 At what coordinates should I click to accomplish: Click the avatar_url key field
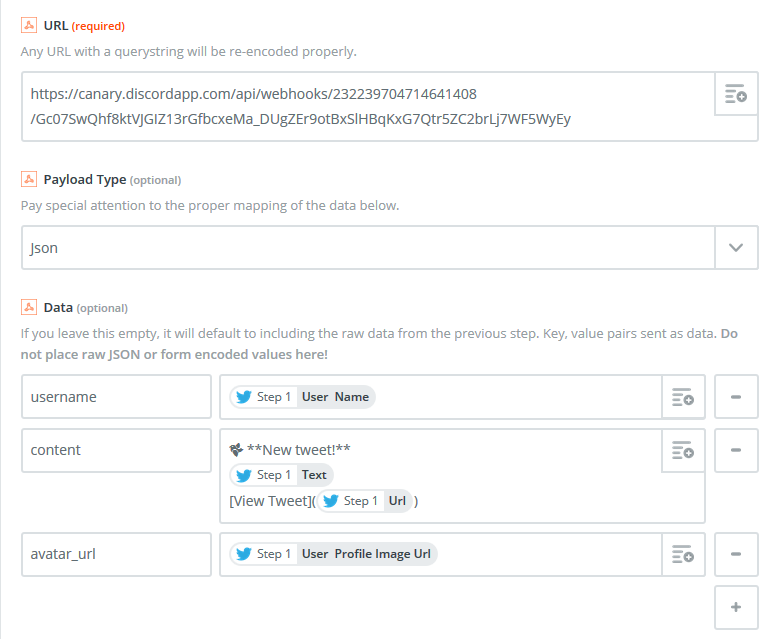[x=116, y=554]
